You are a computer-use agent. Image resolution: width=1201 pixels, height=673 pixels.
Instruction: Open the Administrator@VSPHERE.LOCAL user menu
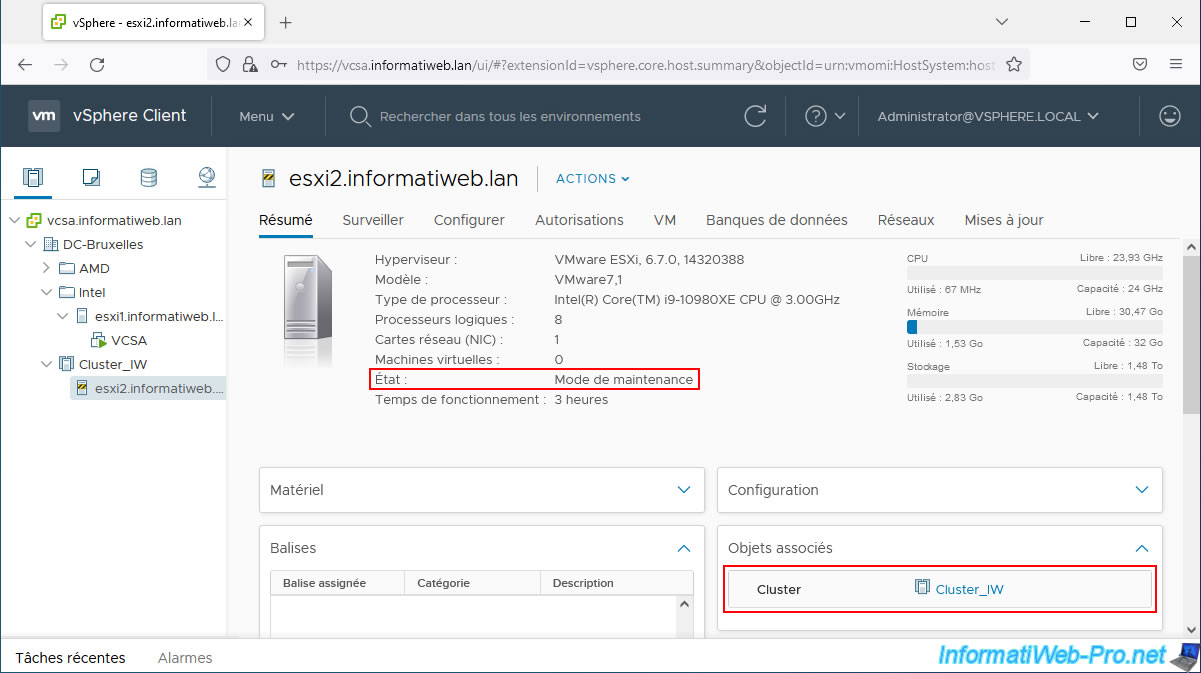pyautogui.click(x=987, y=116)
